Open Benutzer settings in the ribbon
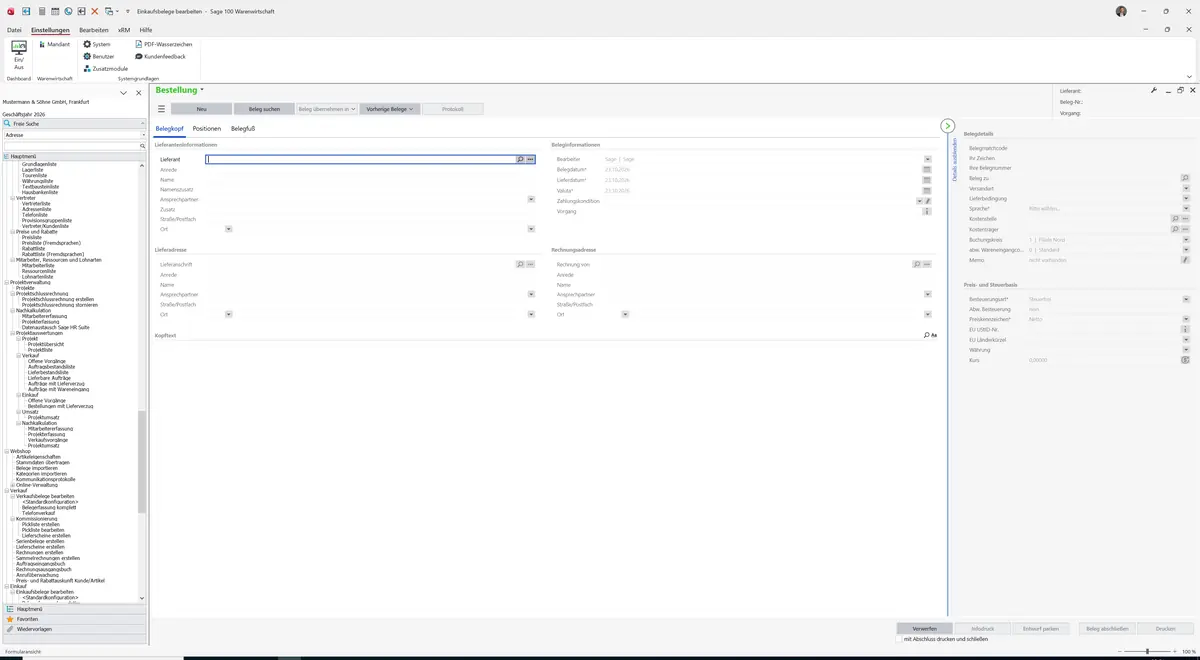 tap(98, 56)
